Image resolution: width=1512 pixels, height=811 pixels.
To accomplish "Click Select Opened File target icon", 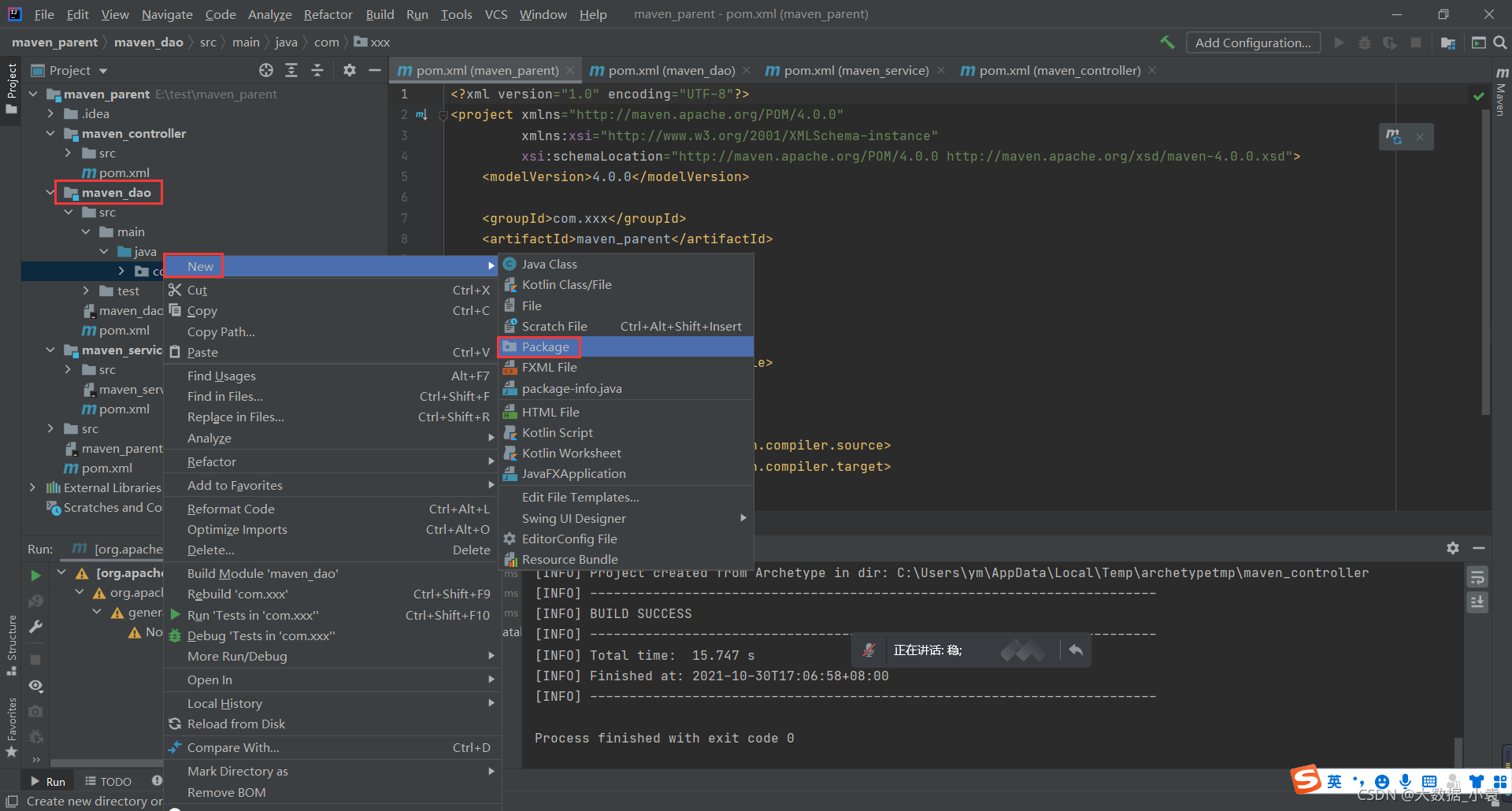I will pos(266,70).
